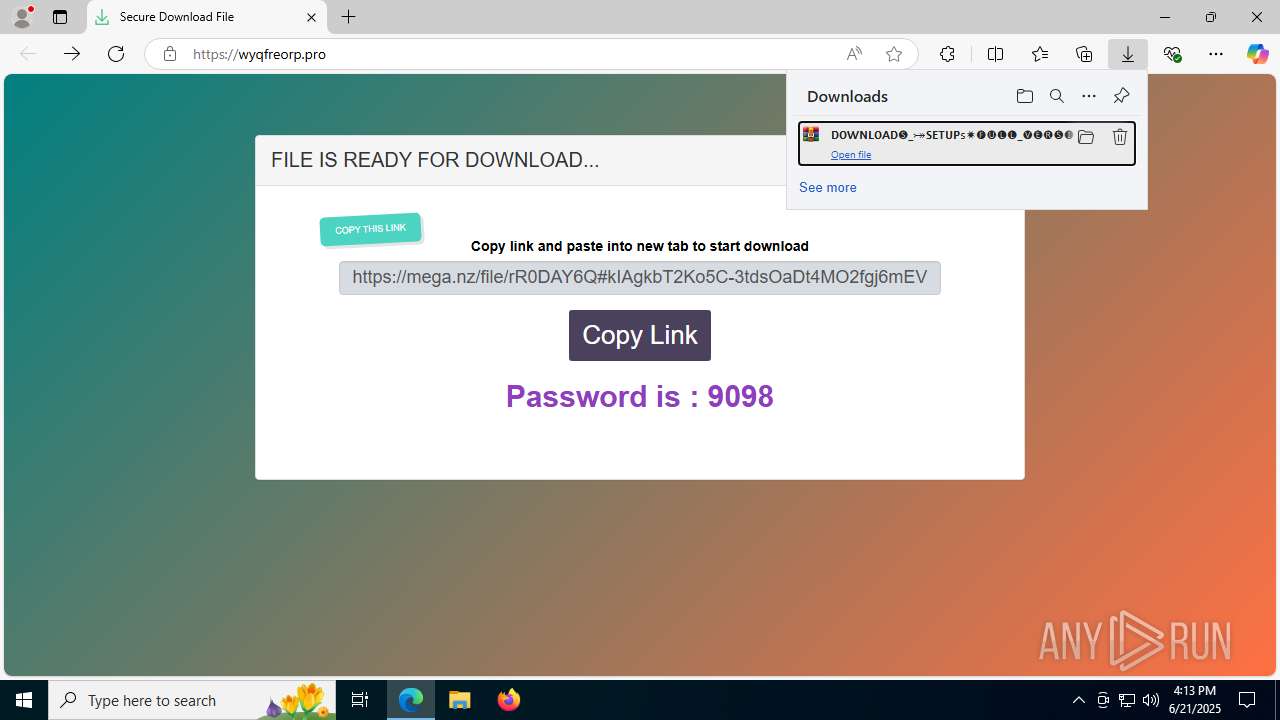The height and width of the screenshot is (720, 1280).
Task: Open File Explorer from taskbar
Action: (x=460, y=700)
